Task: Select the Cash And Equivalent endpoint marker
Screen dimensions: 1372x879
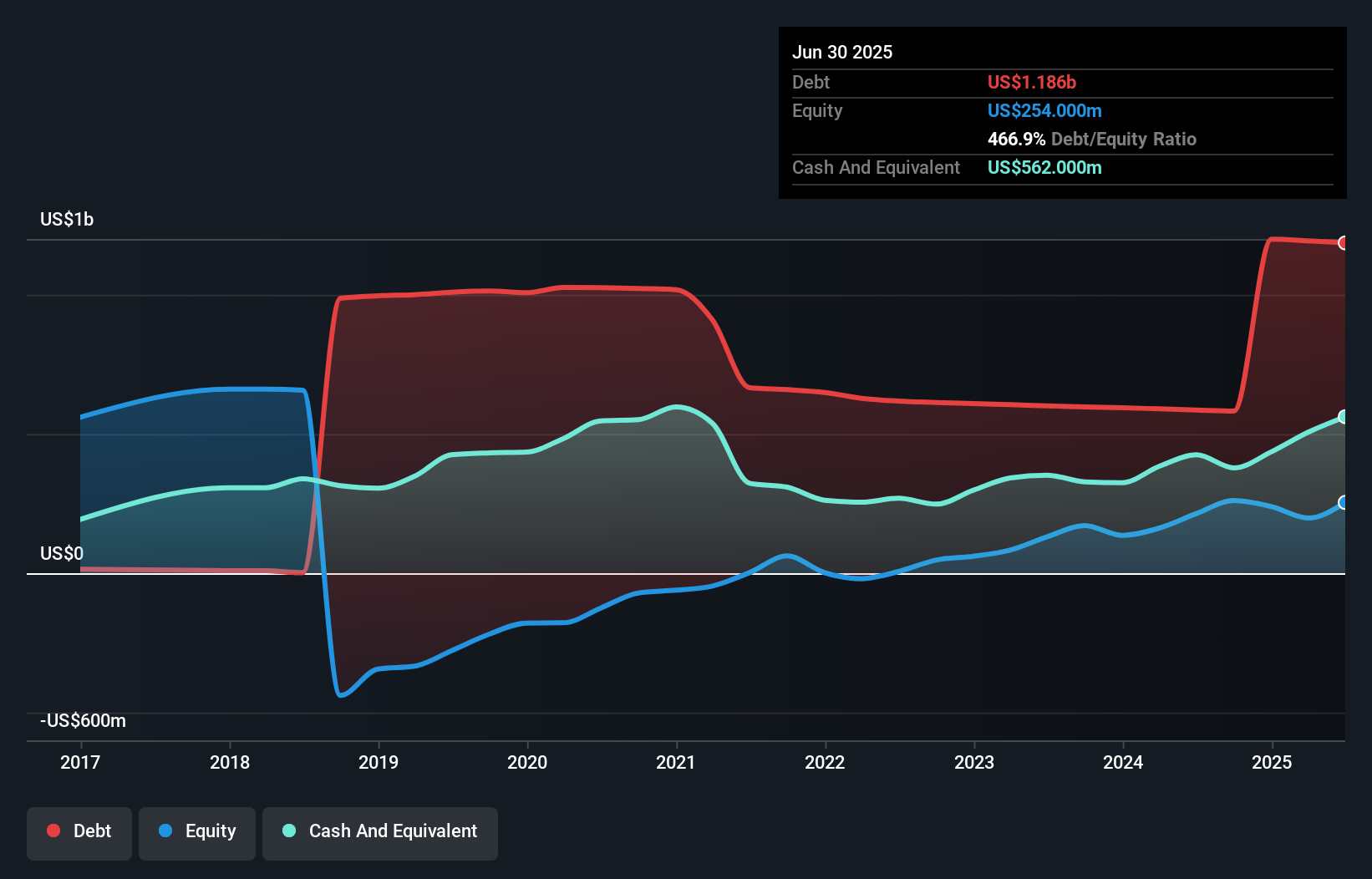Action: [1344, 417]
